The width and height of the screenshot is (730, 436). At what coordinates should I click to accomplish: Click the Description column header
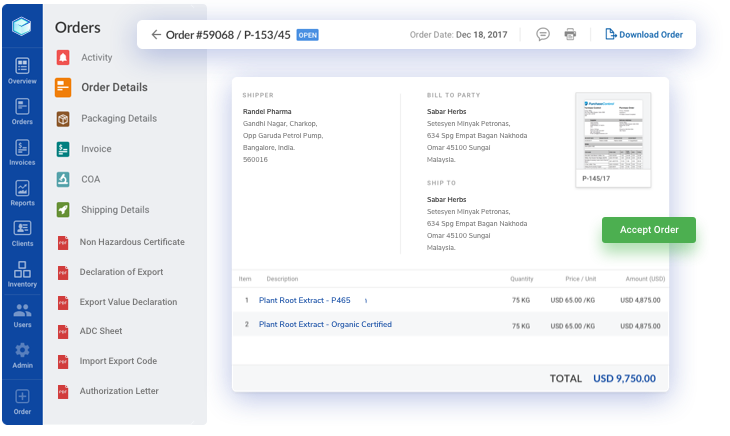click(282, 279)
